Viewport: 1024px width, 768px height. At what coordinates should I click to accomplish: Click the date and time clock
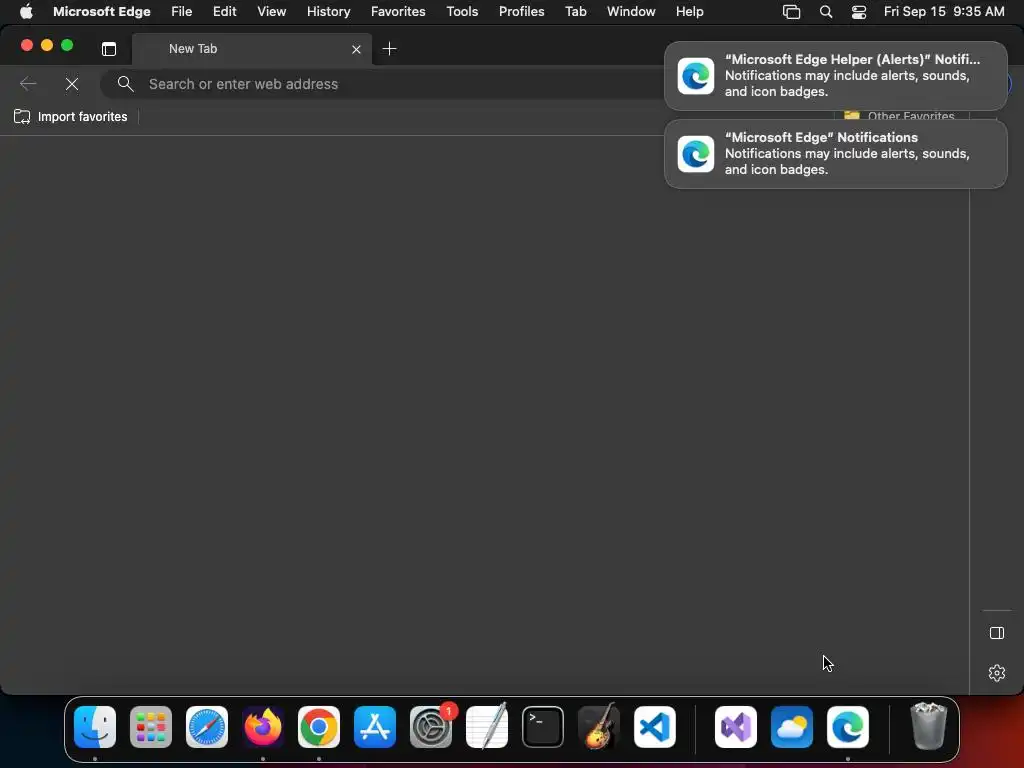[x=944, y=12]
